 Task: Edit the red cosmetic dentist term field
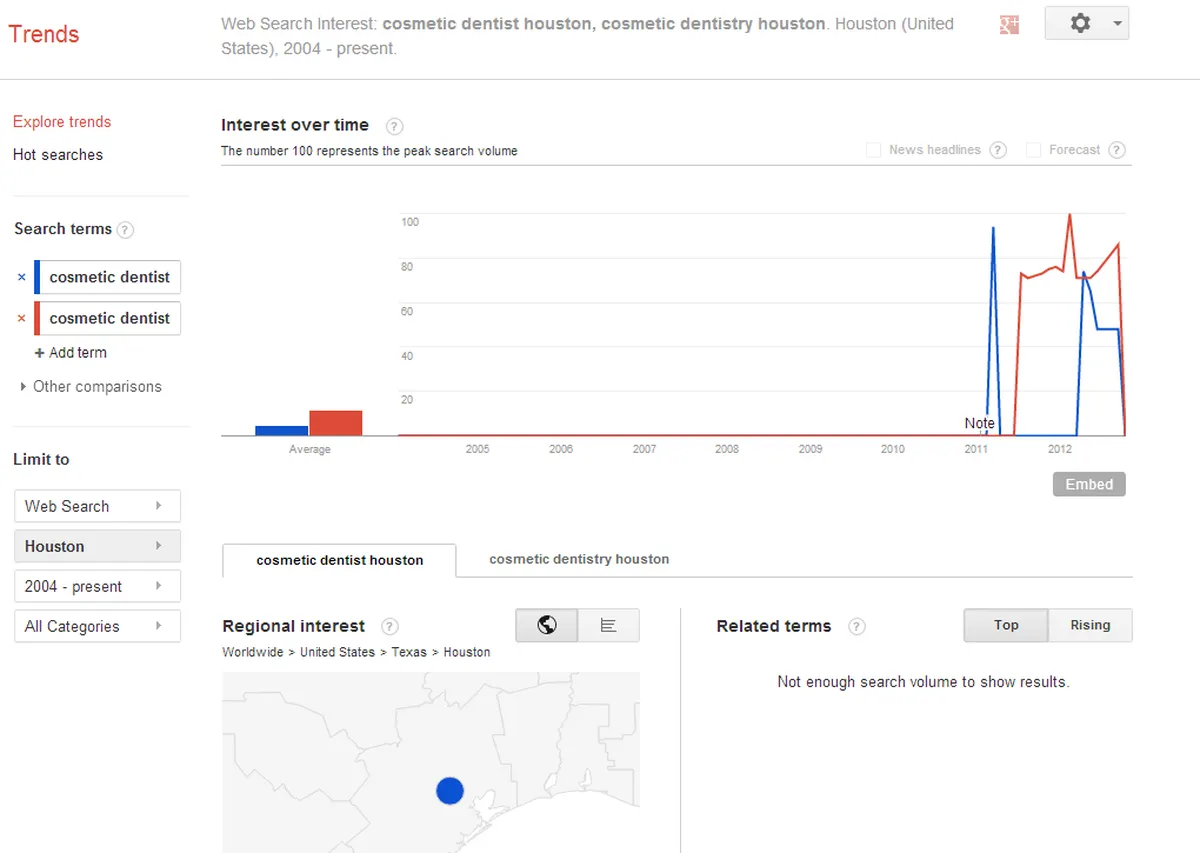pos(110,318)
